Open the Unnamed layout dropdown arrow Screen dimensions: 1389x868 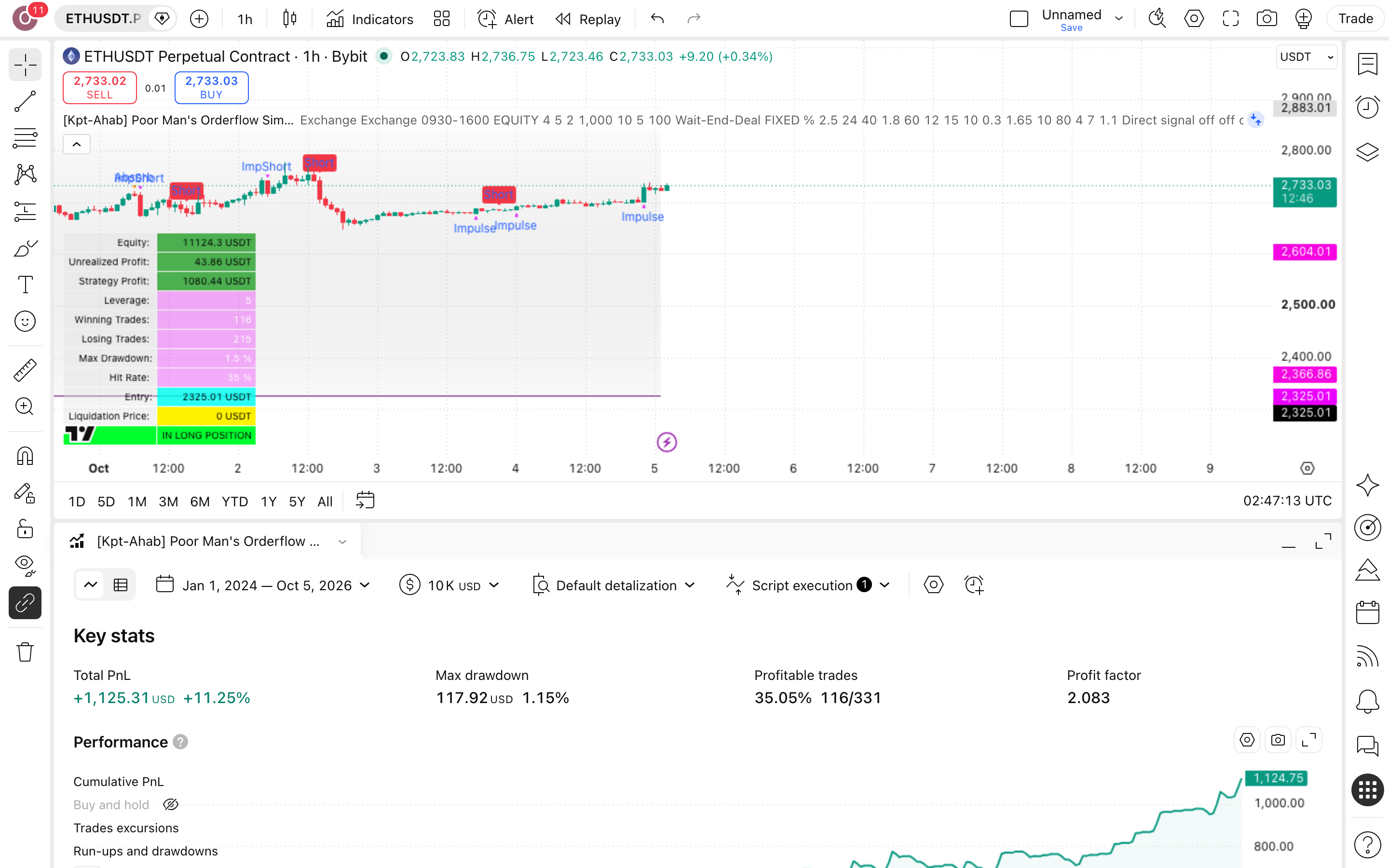(1118, 19)
